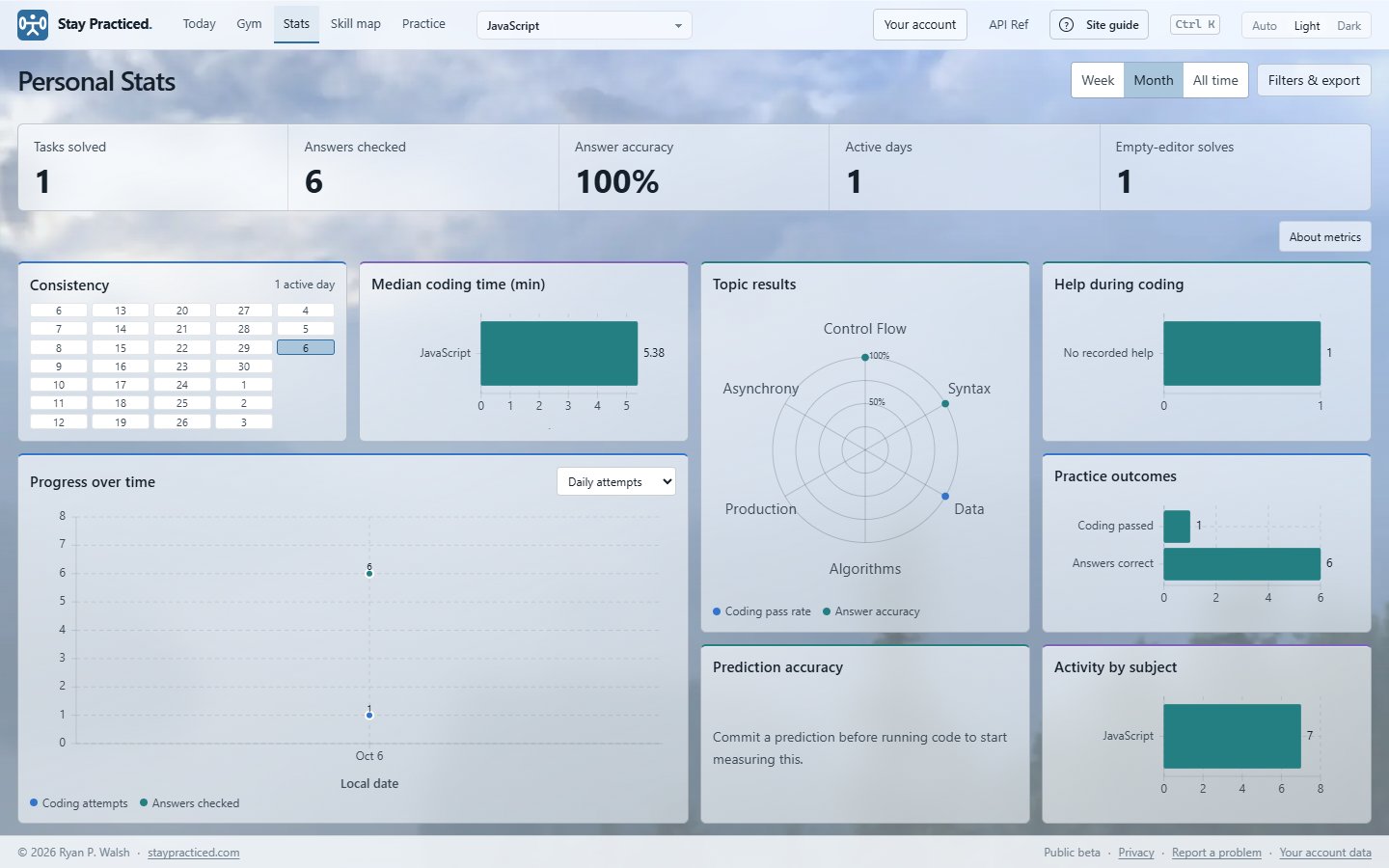
Task: Select the Month time range
Action: click(x=1154, y=80)
